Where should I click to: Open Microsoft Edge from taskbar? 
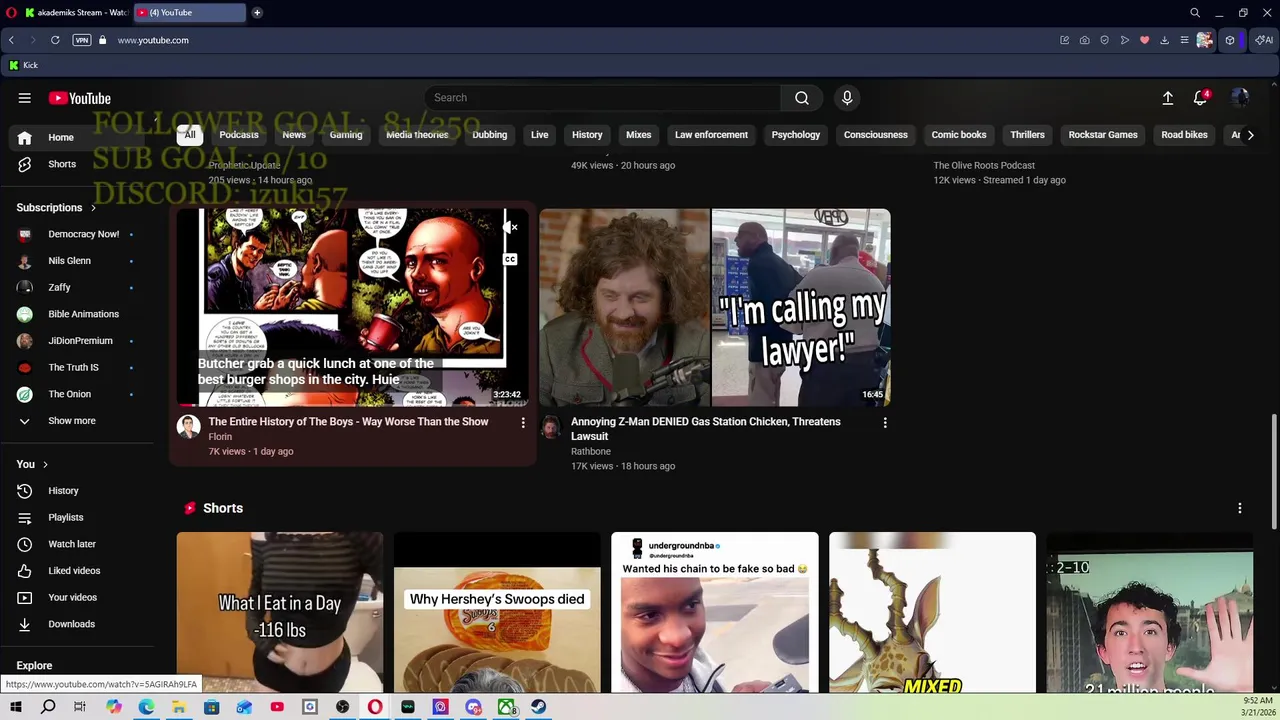146,707
